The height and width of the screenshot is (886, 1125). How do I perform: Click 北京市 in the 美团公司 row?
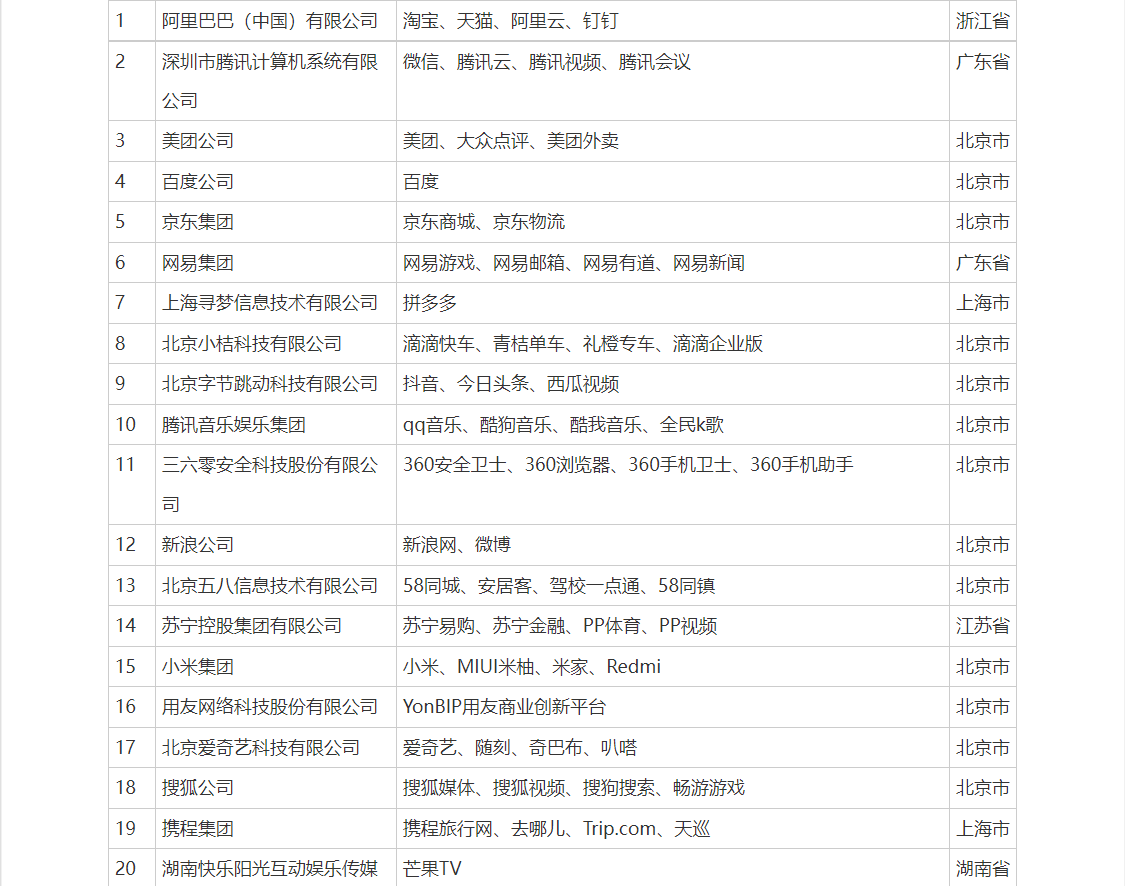[982, 141]
